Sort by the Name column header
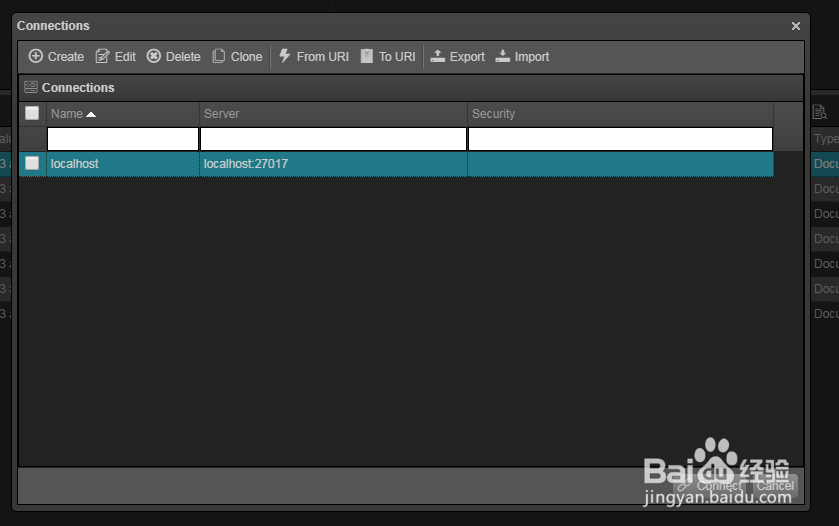This screenshot has width=839, height=526. pos(123,113)
